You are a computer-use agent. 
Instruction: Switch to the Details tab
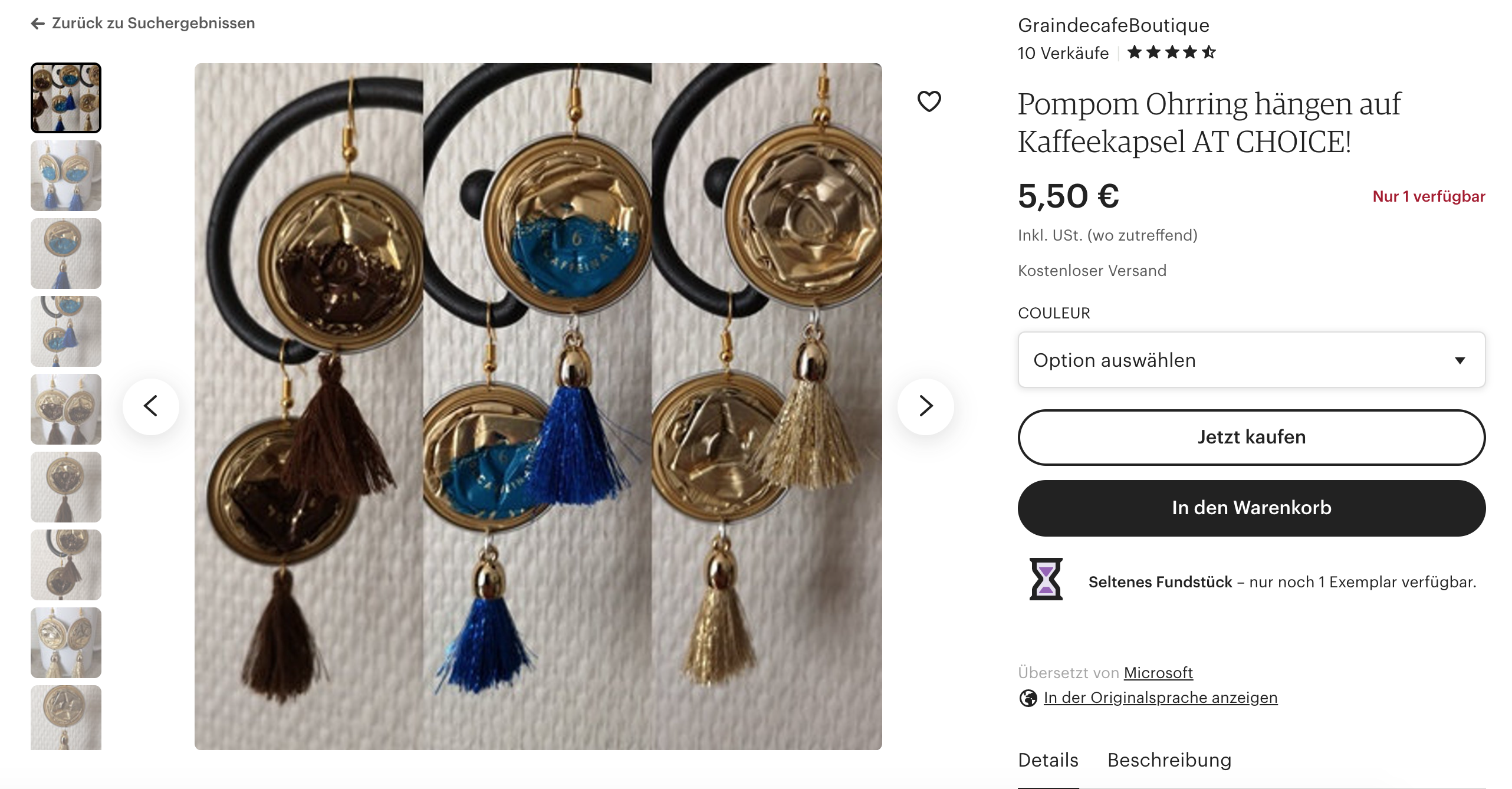click(x=1048, y=760)
